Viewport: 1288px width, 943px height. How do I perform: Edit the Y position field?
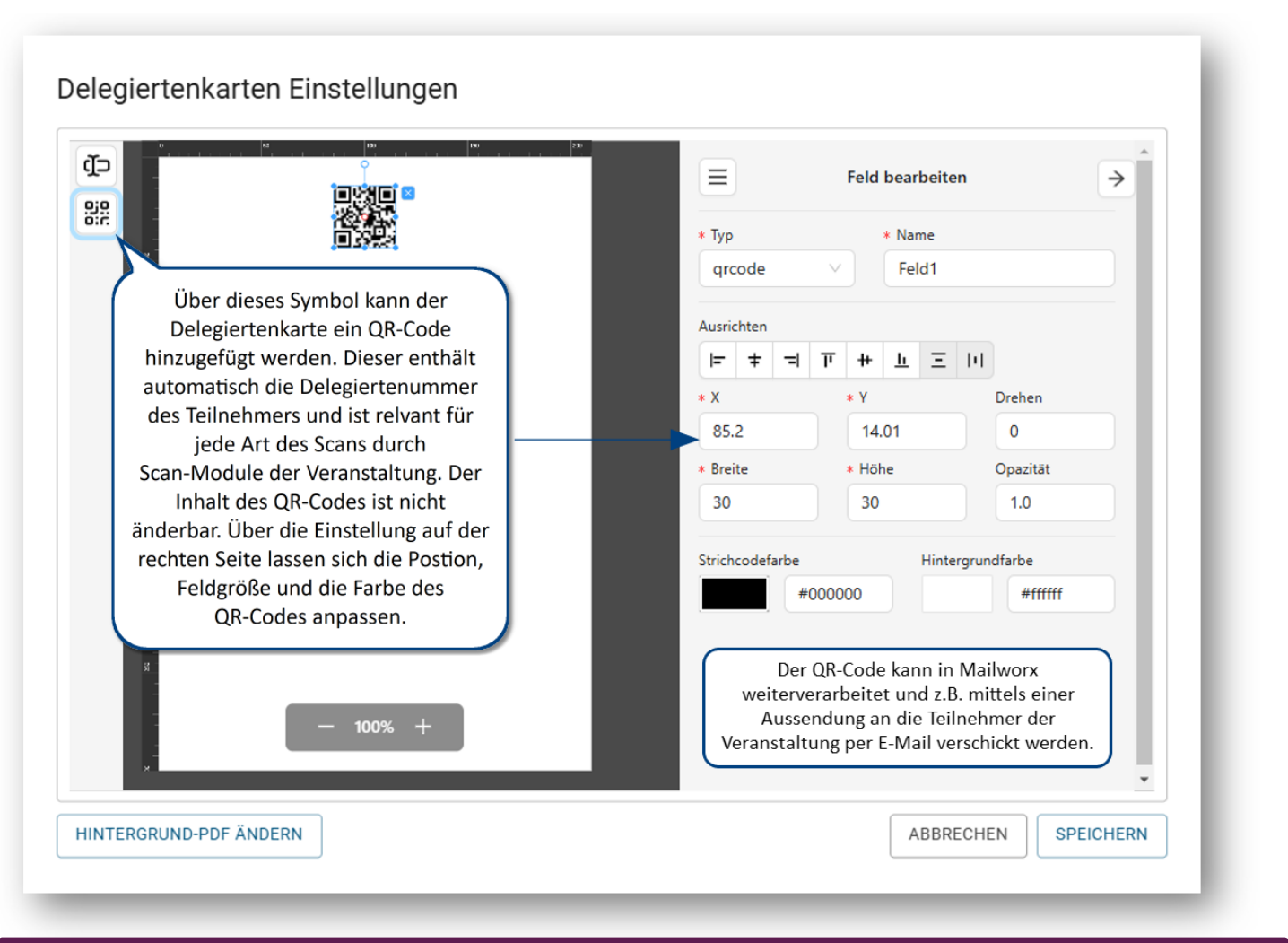click(x=907, y=431)
